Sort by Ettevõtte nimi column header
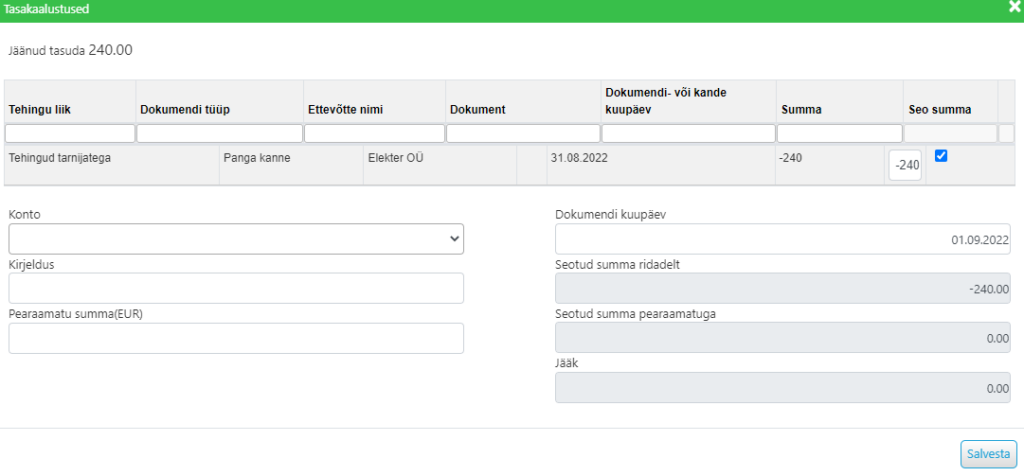 point(345,110)
